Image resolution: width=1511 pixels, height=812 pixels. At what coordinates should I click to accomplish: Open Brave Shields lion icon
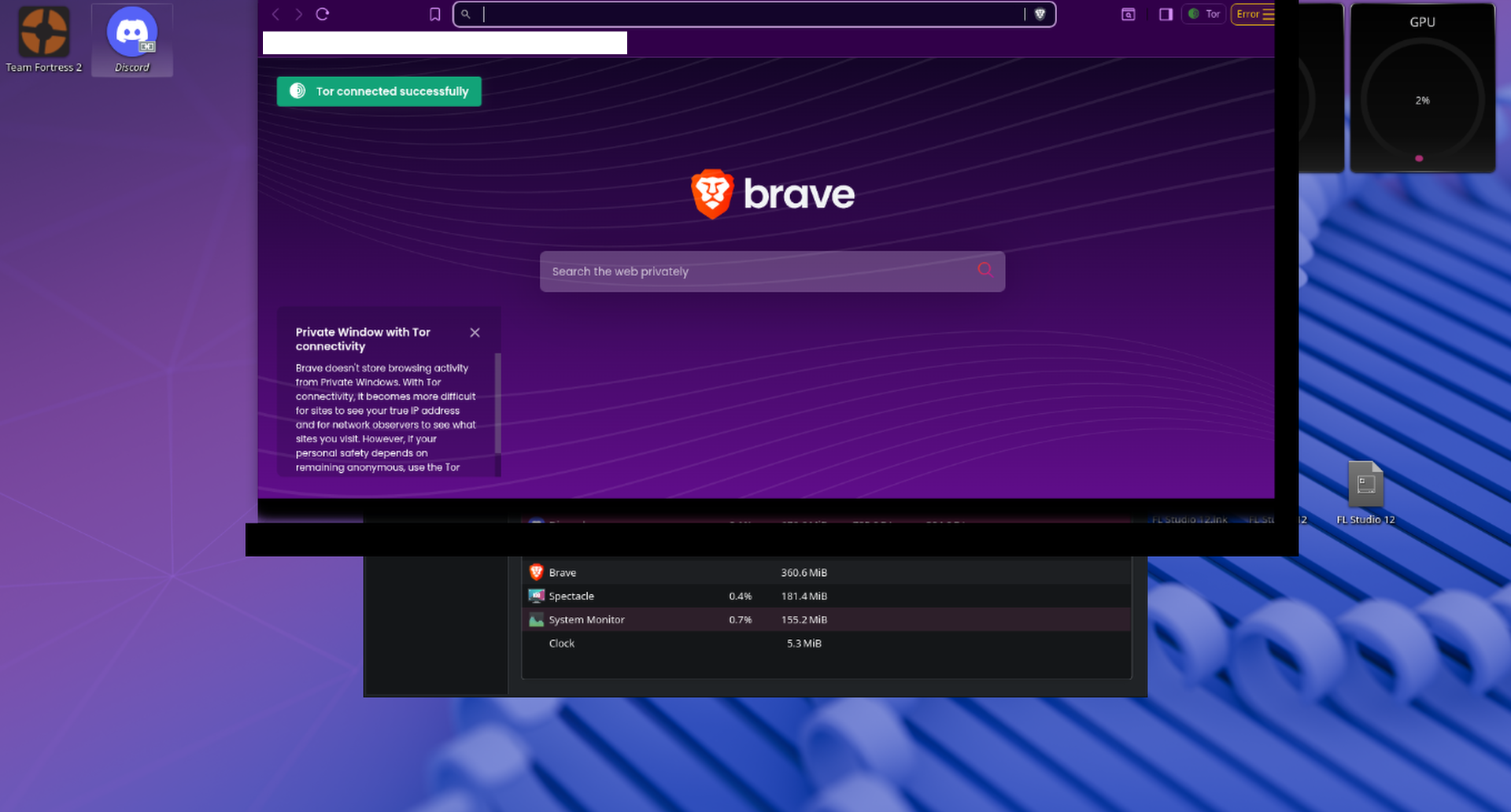point(1040,14)
